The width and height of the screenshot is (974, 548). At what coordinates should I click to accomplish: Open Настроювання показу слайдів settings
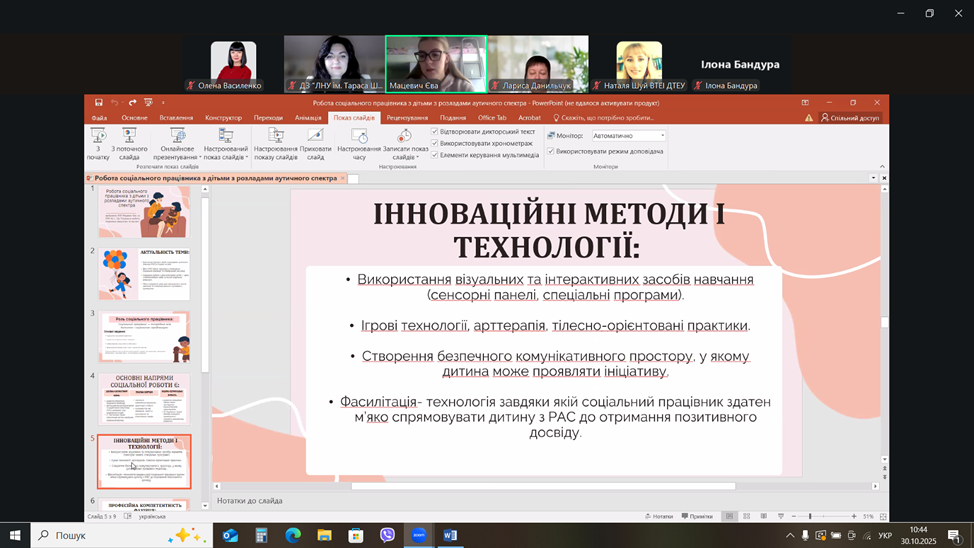pyautogui.click(x=275, y=143)
